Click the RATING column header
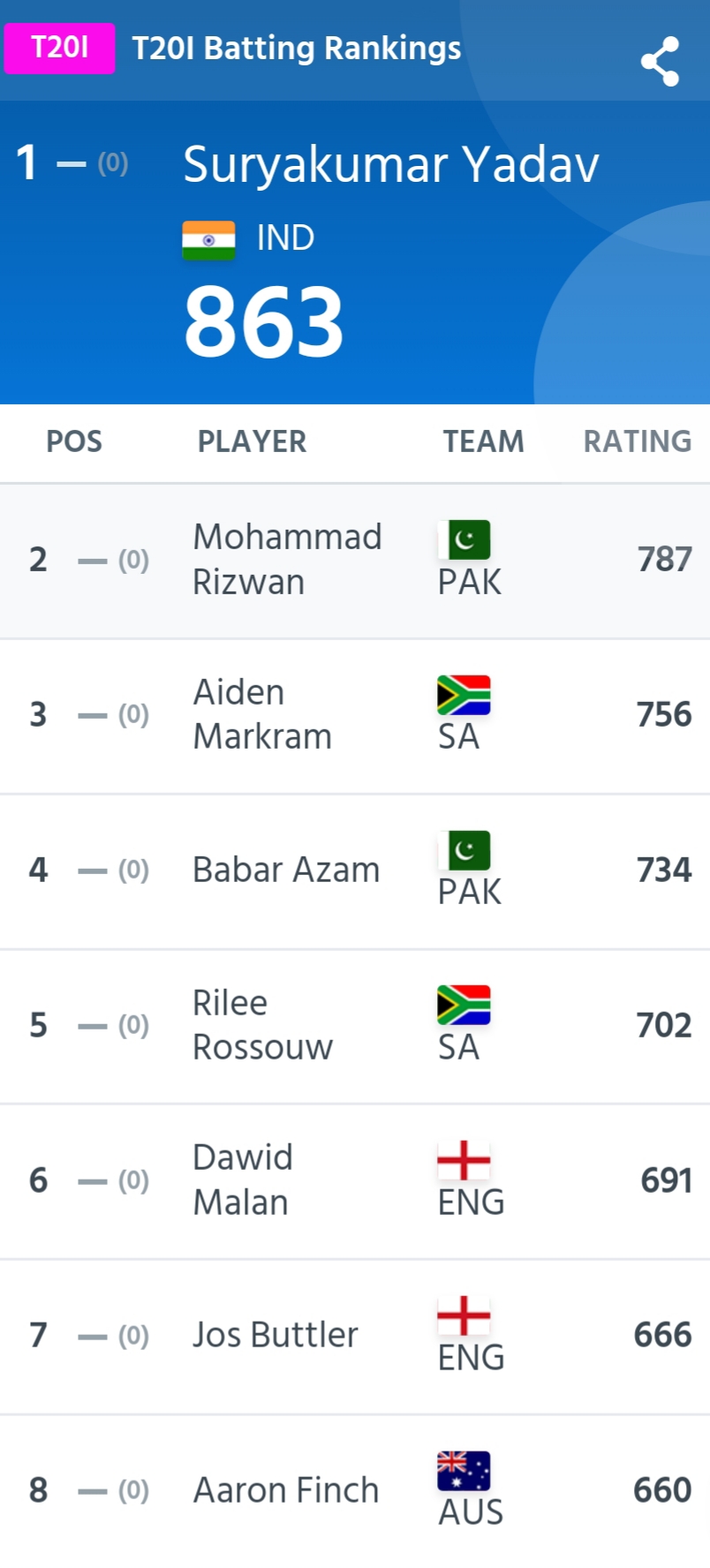710x1568 pixels. coord(638,441)
